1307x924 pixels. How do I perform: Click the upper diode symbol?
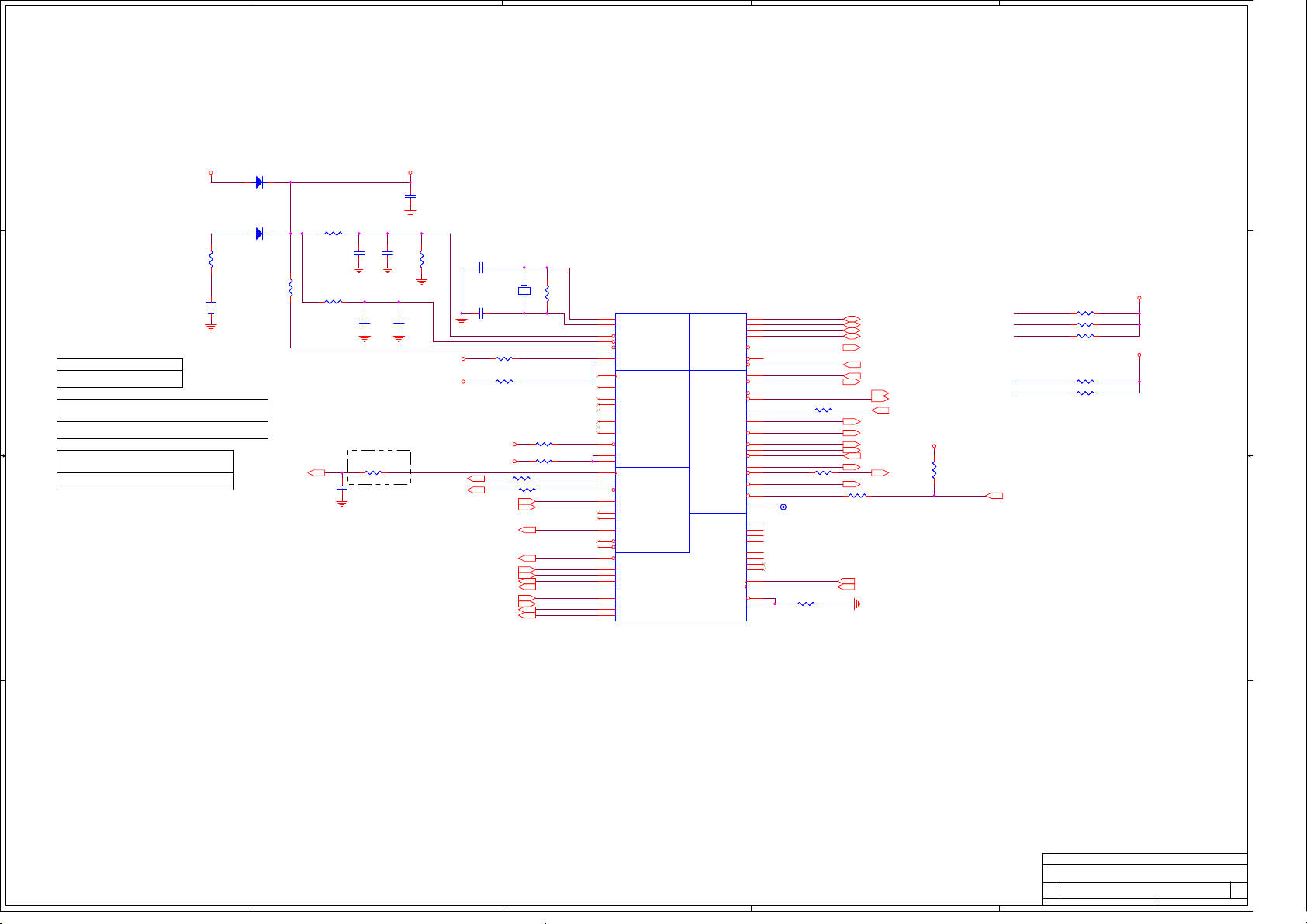click(x=259, y=182)
